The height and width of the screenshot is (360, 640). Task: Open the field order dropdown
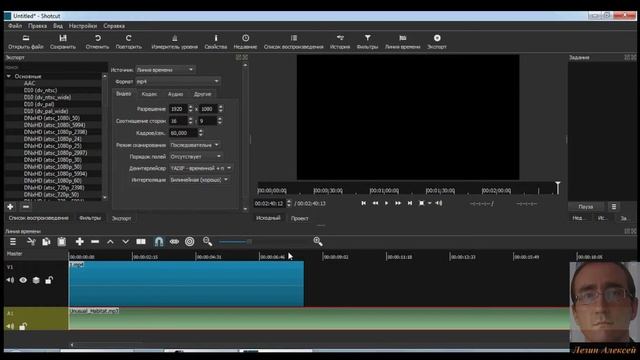click(196, 156)
